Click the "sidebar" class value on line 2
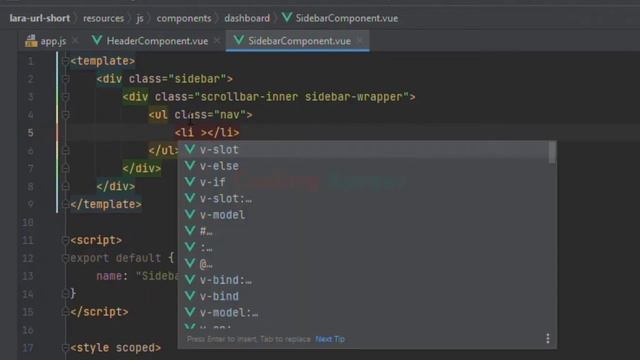The width and height of the screenshot is (640, 360). pos(197,79)
